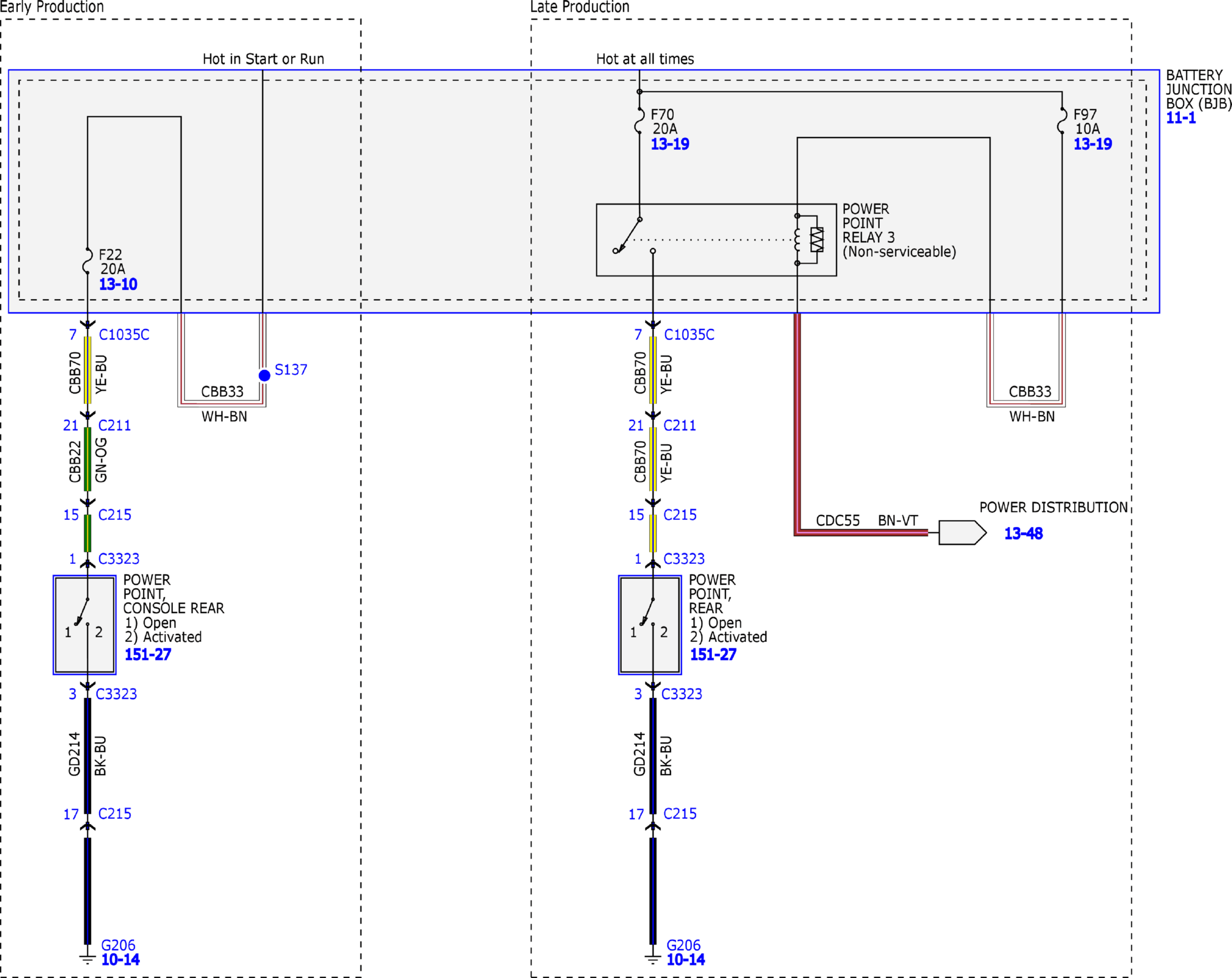The width and height of the screenshot is (1232, 978).
Task: Click the C211 connector label in Early Production
Action: coord(115,426)
